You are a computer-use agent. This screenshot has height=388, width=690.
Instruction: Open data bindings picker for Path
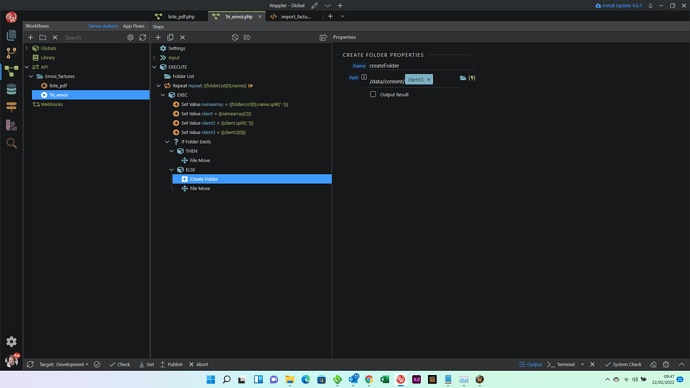coord(472,78)
